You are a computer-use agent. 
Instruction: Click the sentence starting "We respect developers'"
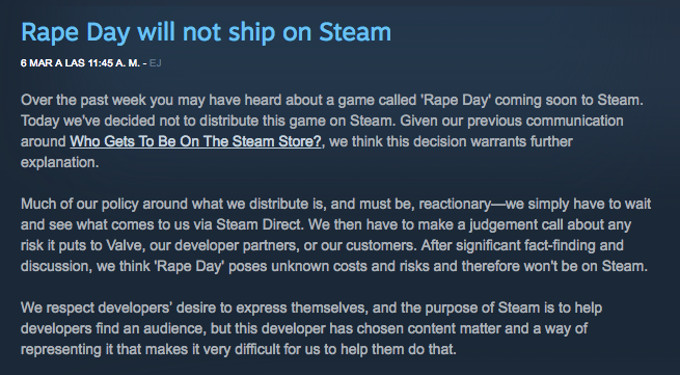tap(311, 328)
